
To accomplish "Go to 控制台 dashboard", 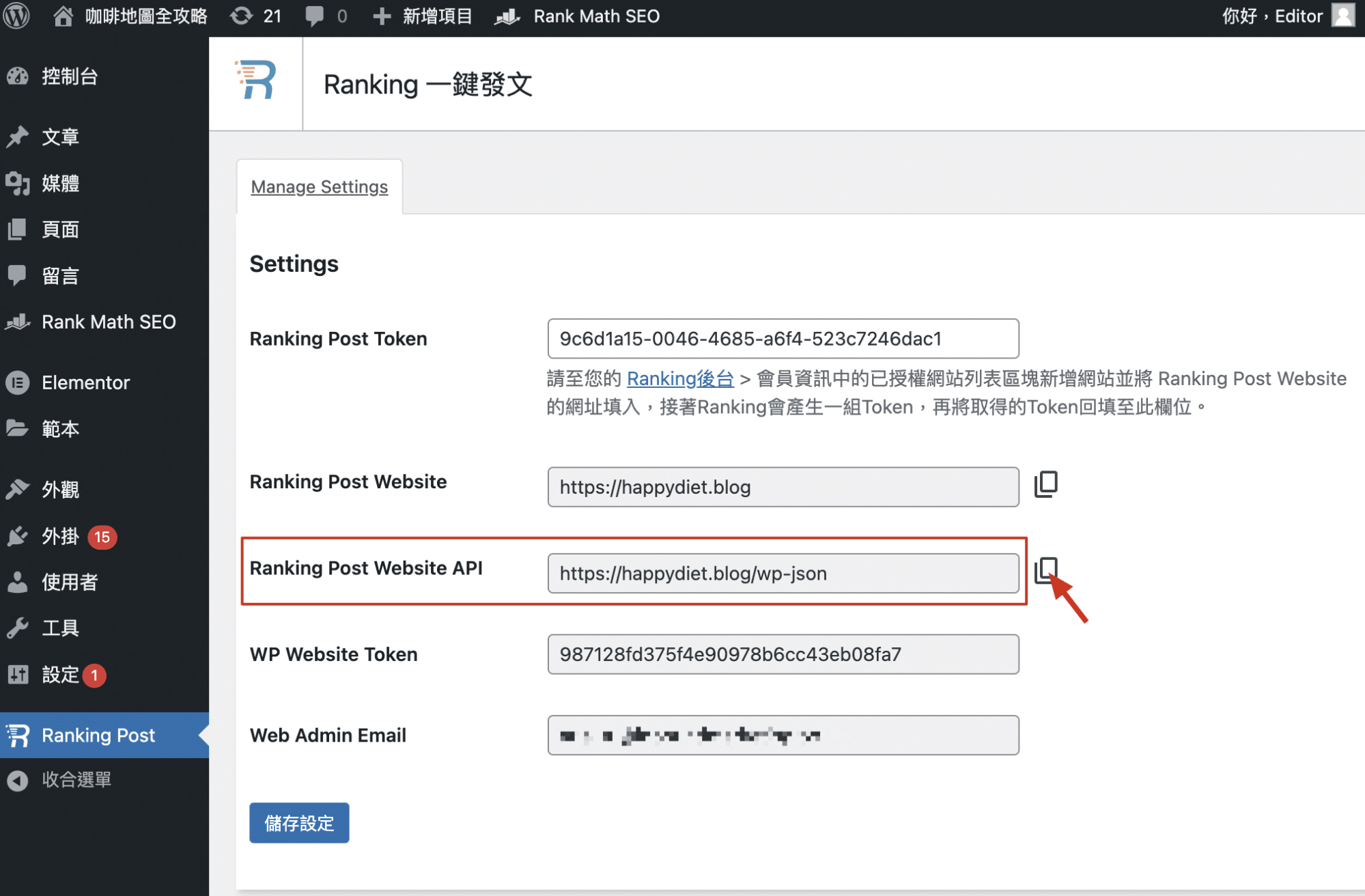I will pos(69,76).
